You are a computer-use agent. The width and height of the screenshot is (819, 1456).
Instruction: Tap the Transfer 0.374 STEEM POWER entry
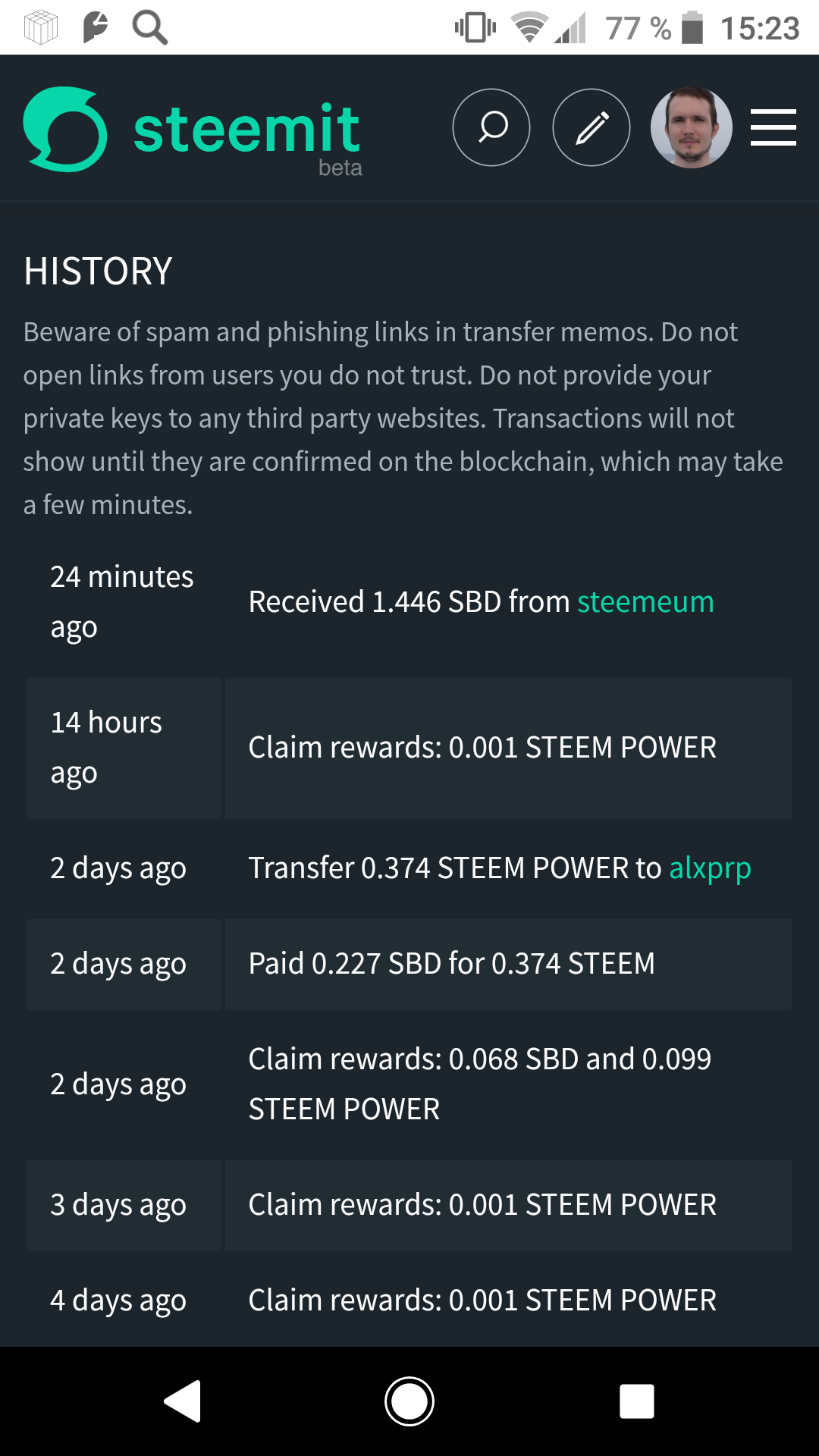(453, 868)
